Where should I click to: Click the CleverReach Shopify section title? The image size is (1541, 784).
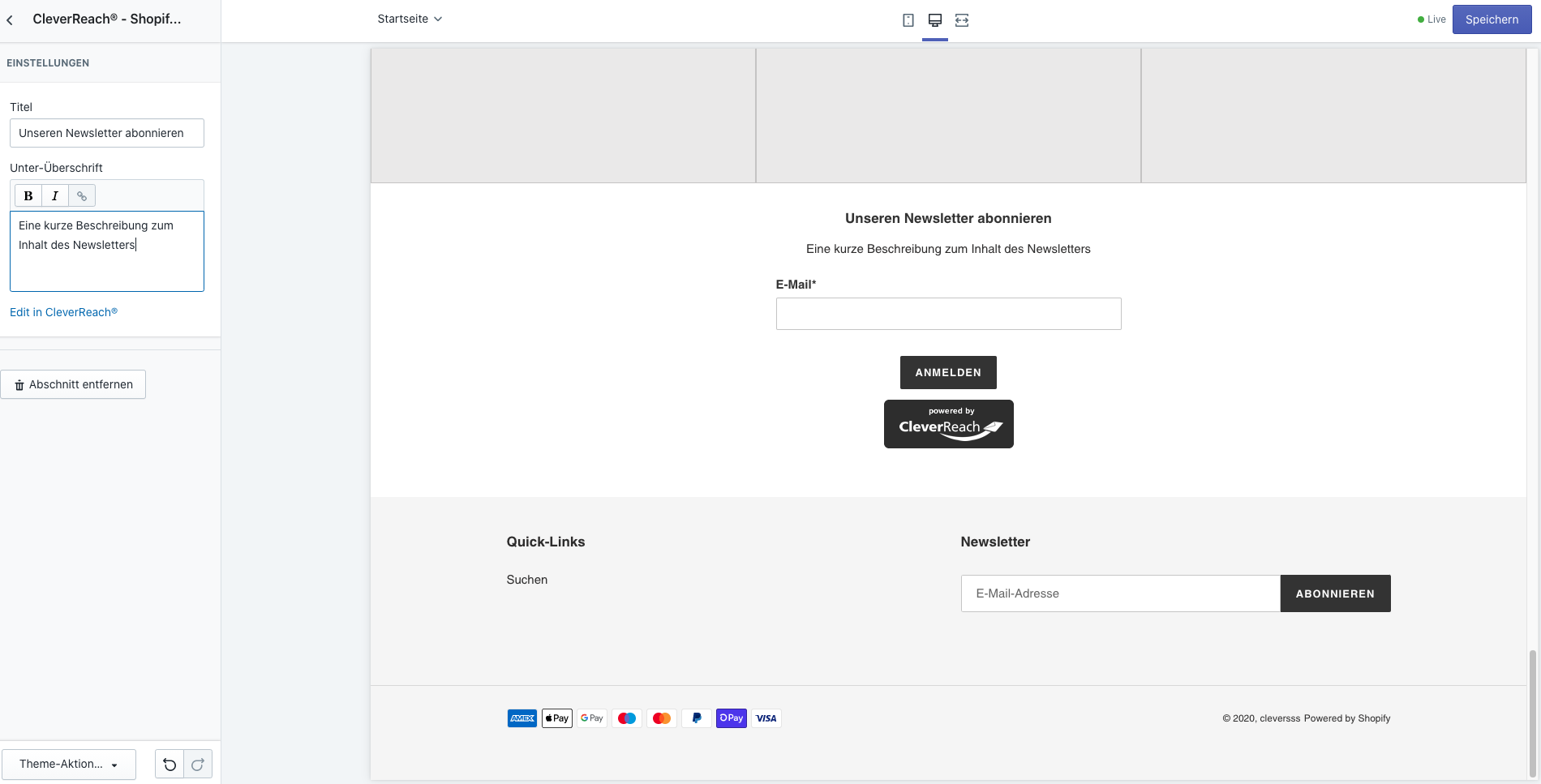107,19
